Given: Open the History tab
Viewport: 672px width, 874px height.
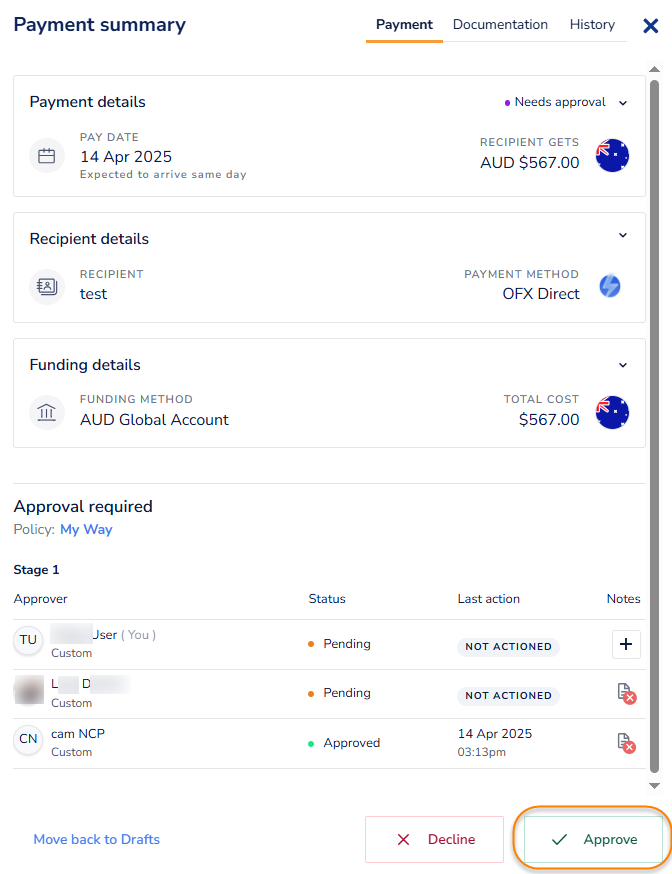Looking at the screenshot, I should 592,25.
